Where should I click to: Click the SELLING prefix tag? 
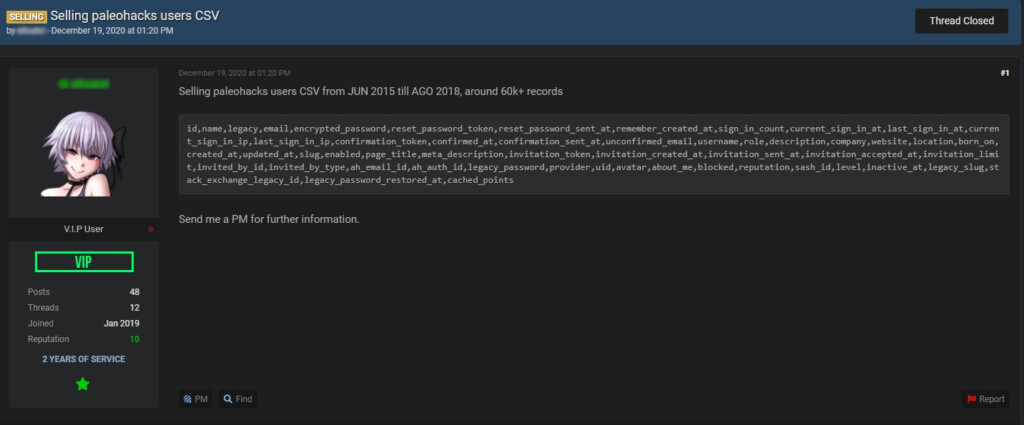pyautogui.click(x=26, y=17)
